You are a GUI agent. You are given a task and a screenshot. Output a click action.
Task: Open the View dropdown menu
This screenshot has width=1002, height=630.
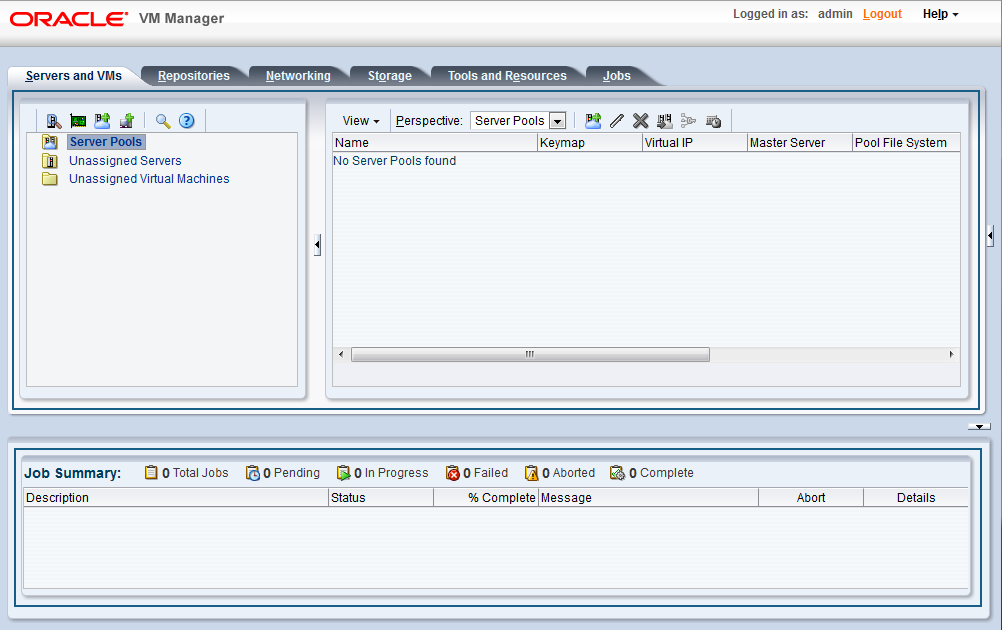pos(360,120)
